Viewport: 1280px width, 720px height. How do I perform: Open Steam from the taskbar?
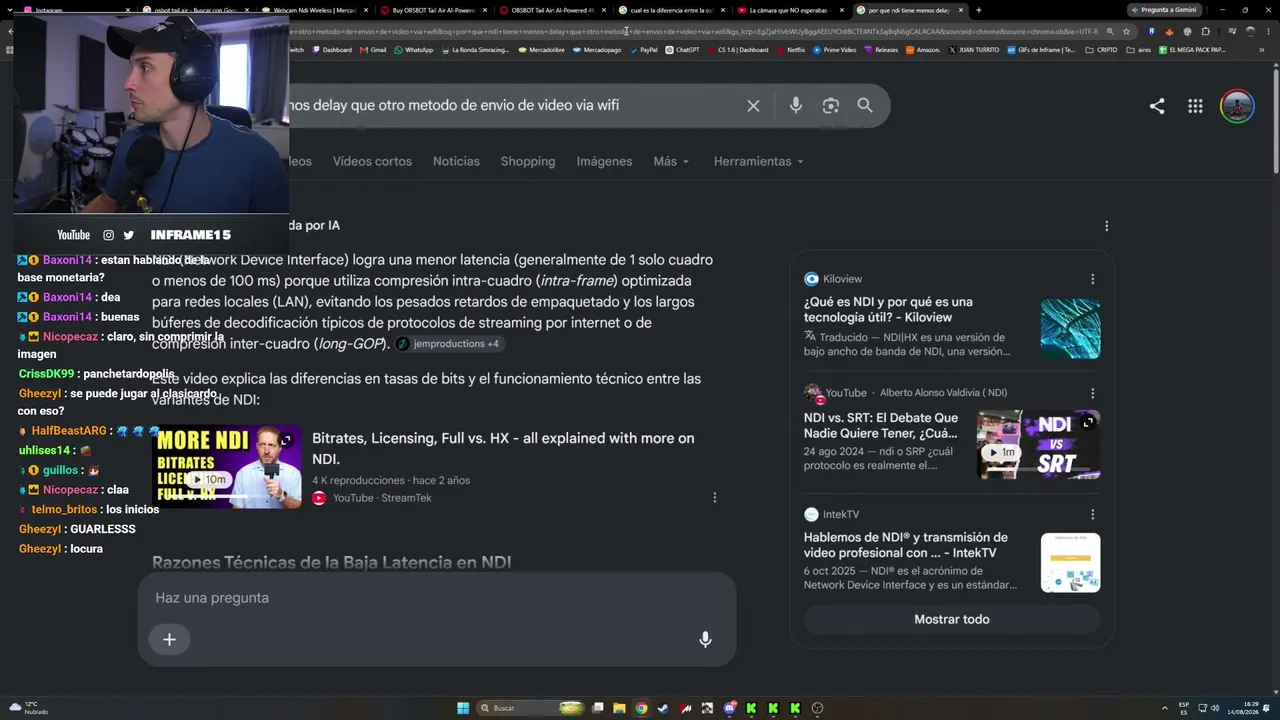click(x=663, y=708)
